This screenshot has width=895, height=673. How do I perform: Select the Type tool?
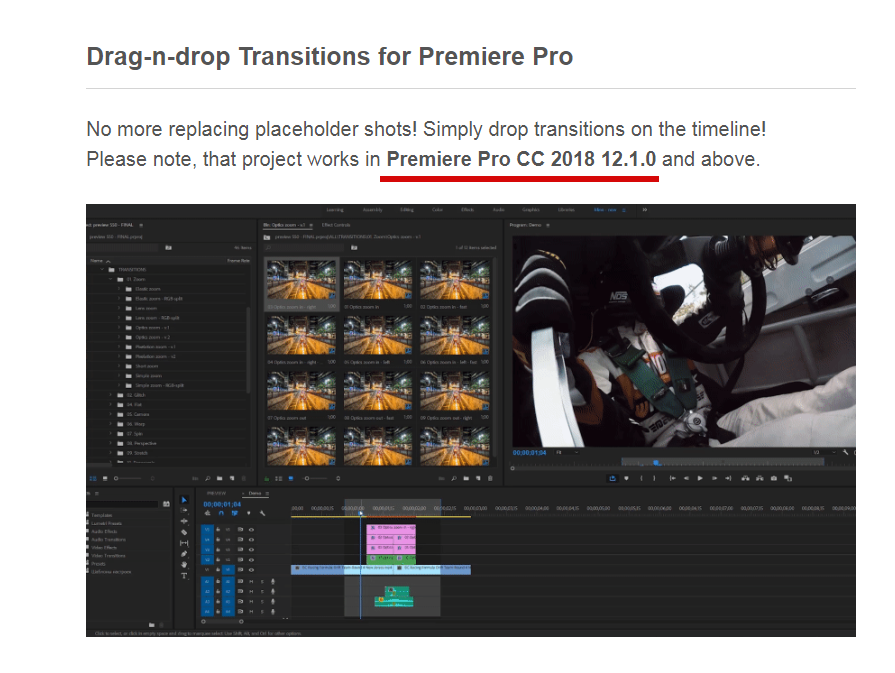(x=184, y=576)
